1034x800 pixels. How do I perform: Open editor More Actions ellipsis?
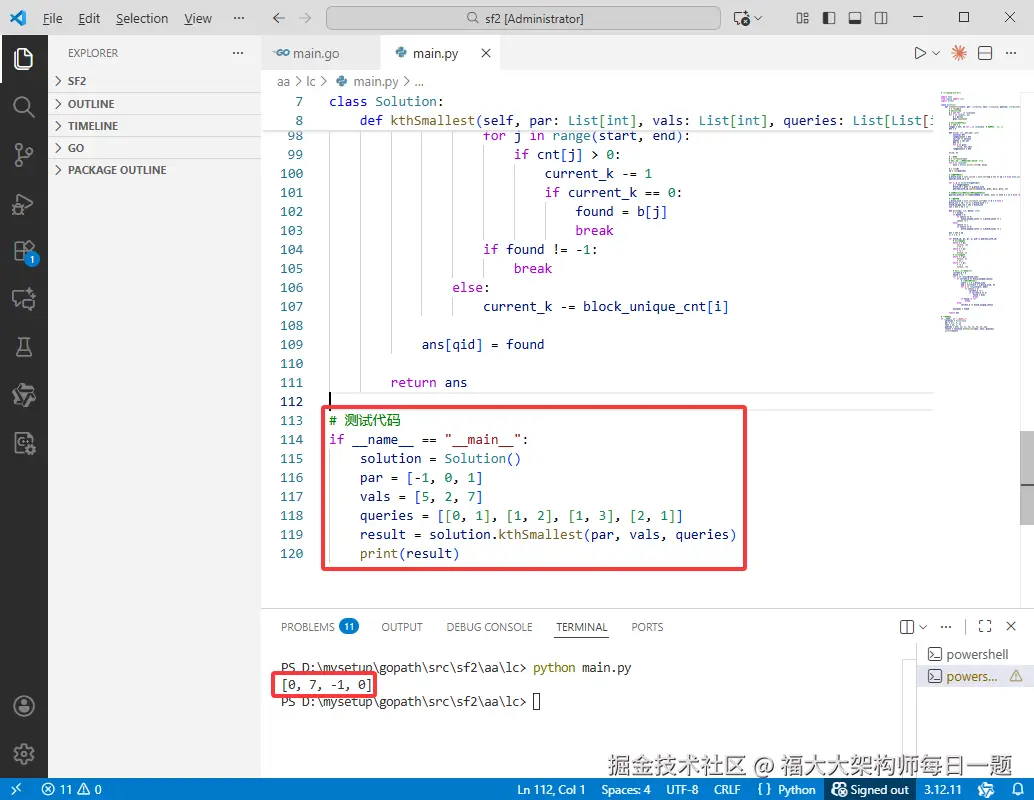[x=1011, y=53]
